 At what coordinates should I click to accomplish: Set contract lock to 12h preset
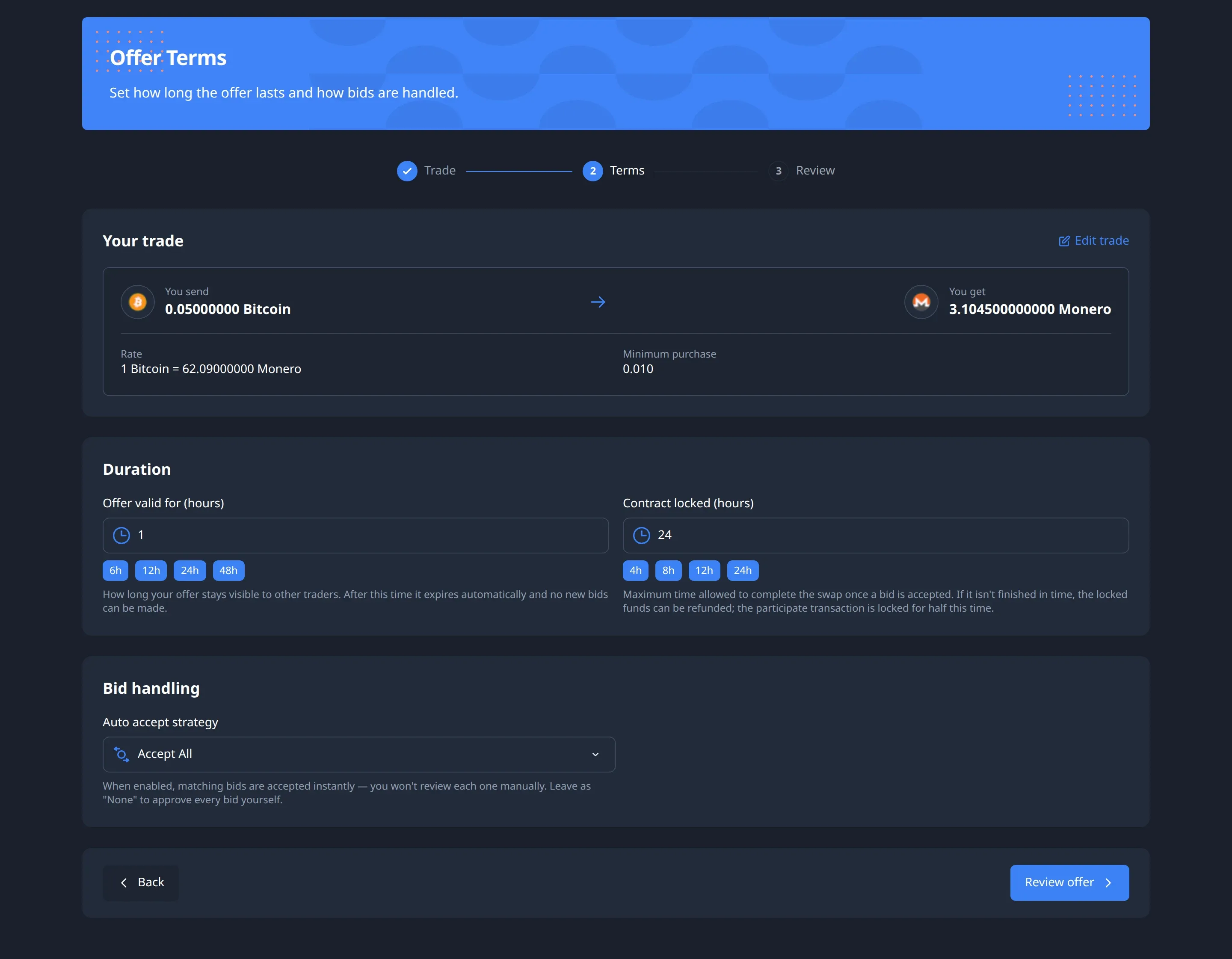click(704, 570)
